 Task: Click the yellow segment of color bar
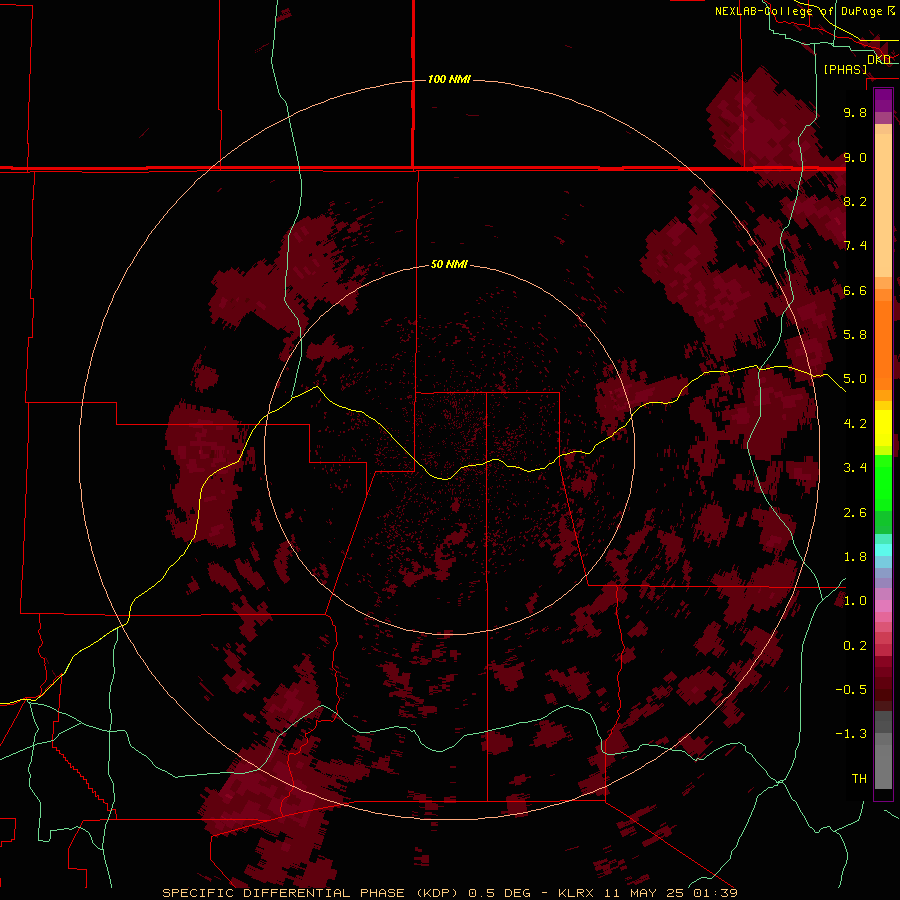pyautogui.click(x=883, y=428)
